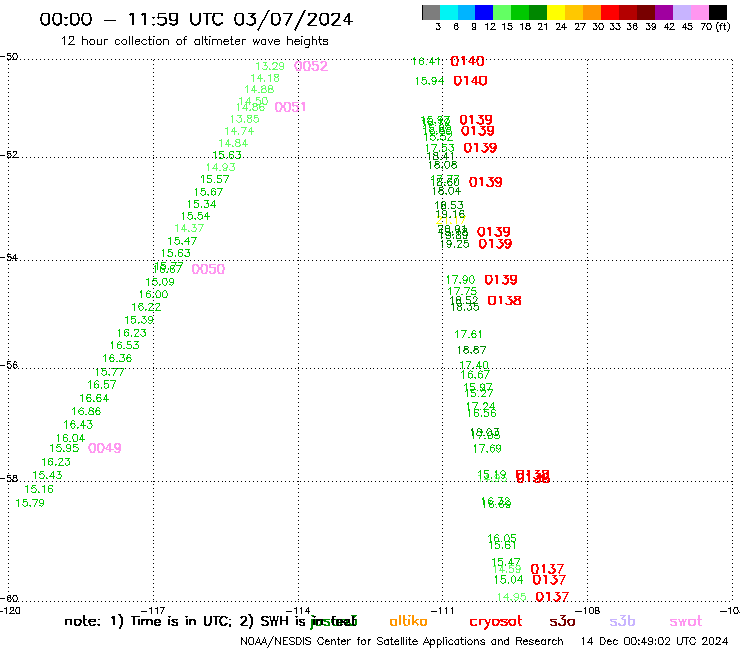This screenshot has width=740, height=650.
Task: Pick the yellow swatch in the color scale
Action: coord(556,12)
